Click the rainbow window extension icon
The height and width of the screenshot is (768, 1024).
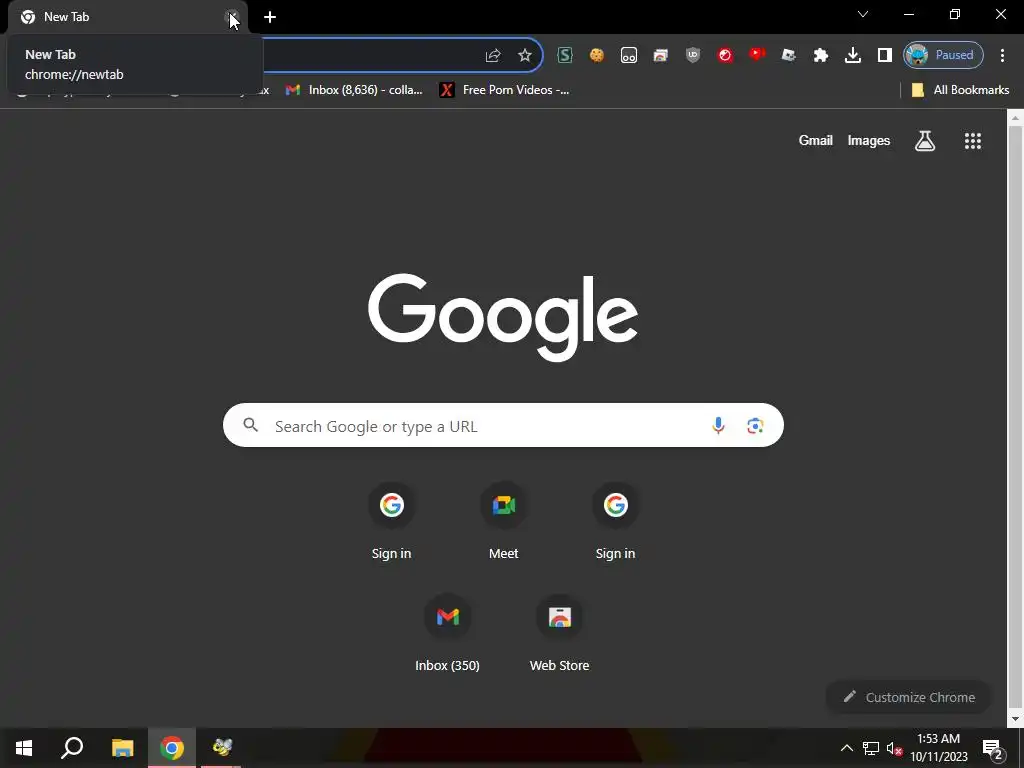660,55
